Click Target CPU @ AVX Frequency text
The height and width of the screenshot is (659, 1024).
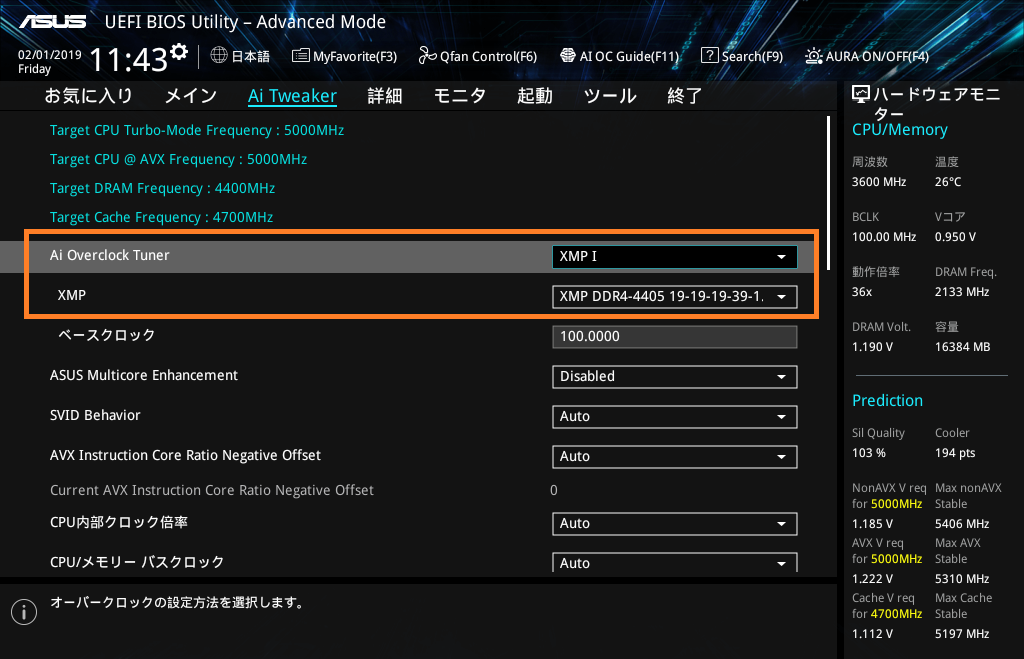click(x=178, y=159)
